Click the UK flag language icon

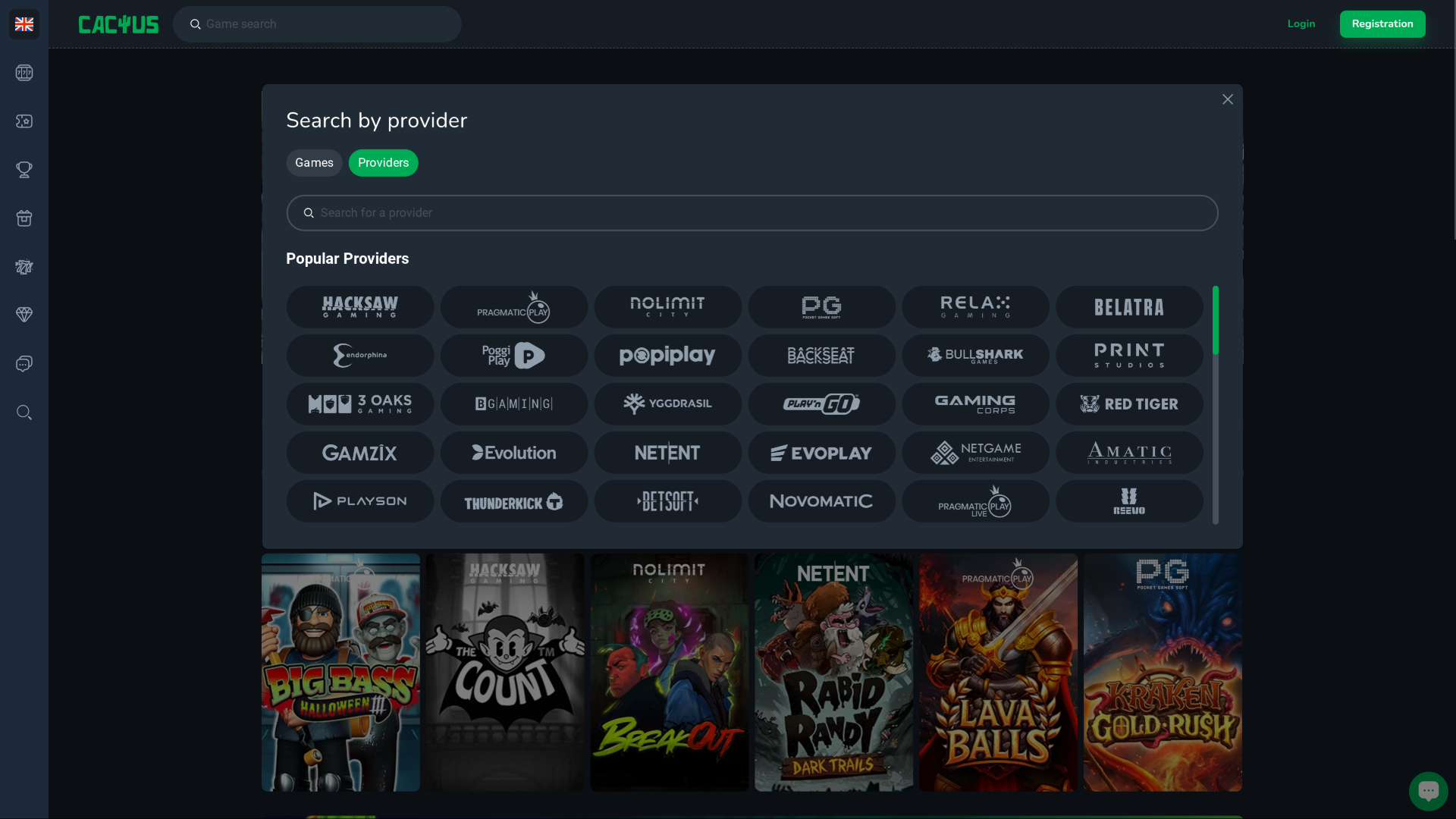[24, 24]
